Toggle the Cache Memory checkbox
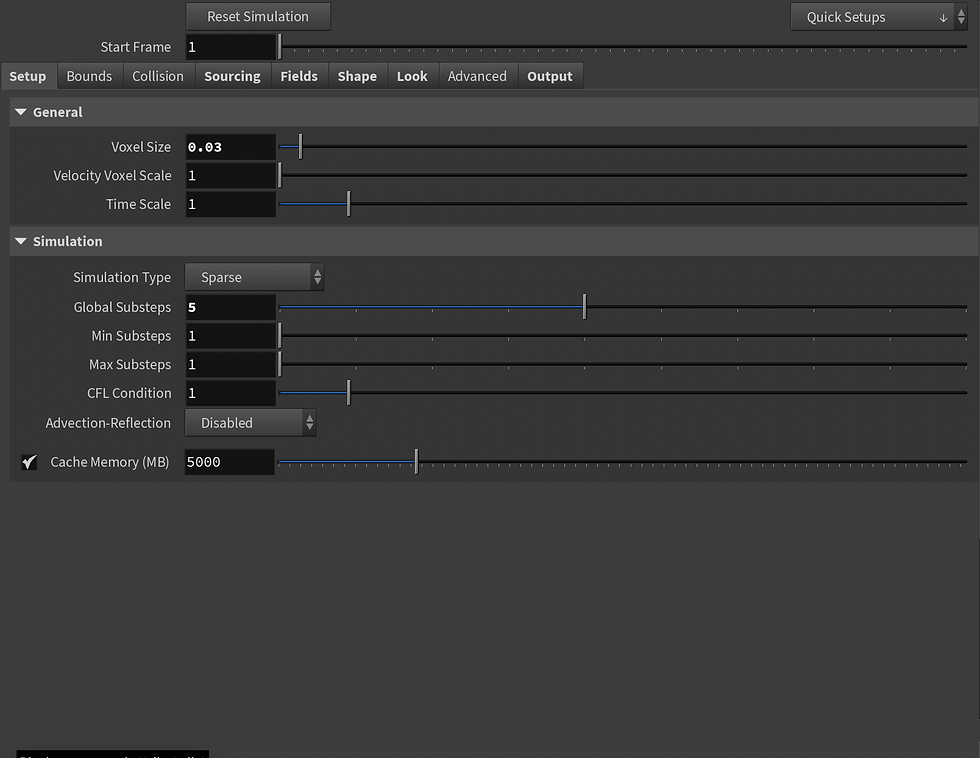The width and height of the screenshot is (980, 758). click(x=29, y=462)
